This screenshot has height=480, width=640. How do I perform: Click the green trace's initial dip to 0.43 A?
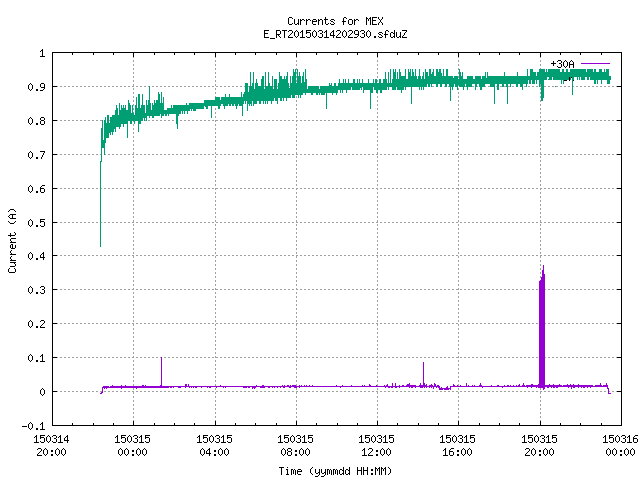coord(100,204)
